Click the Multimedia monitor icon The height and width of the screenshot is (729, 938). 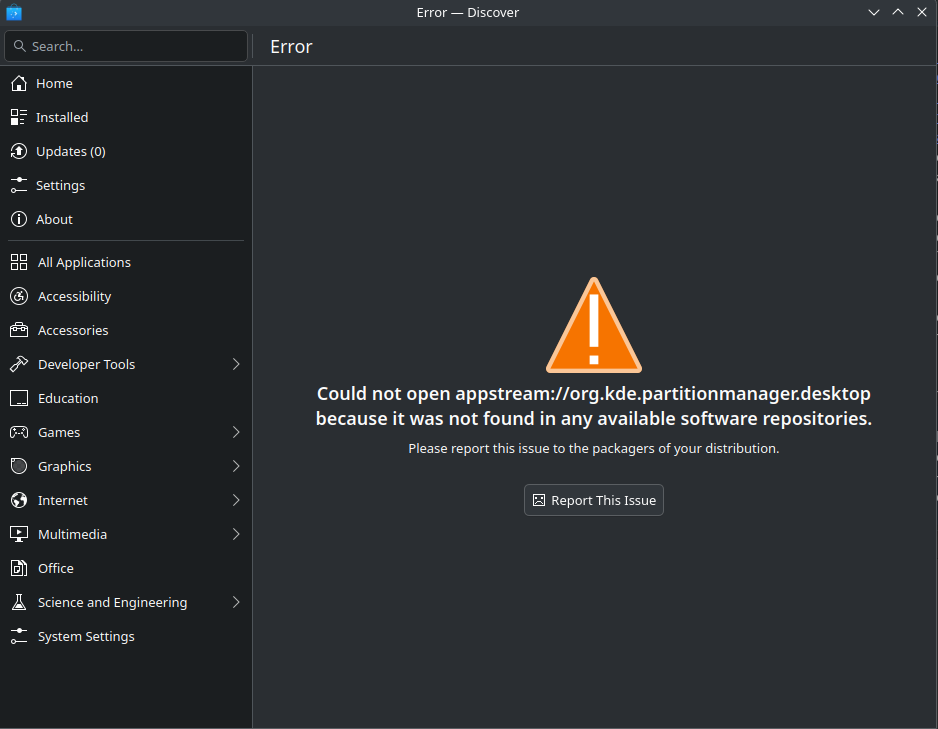click(x=19, y=535)
